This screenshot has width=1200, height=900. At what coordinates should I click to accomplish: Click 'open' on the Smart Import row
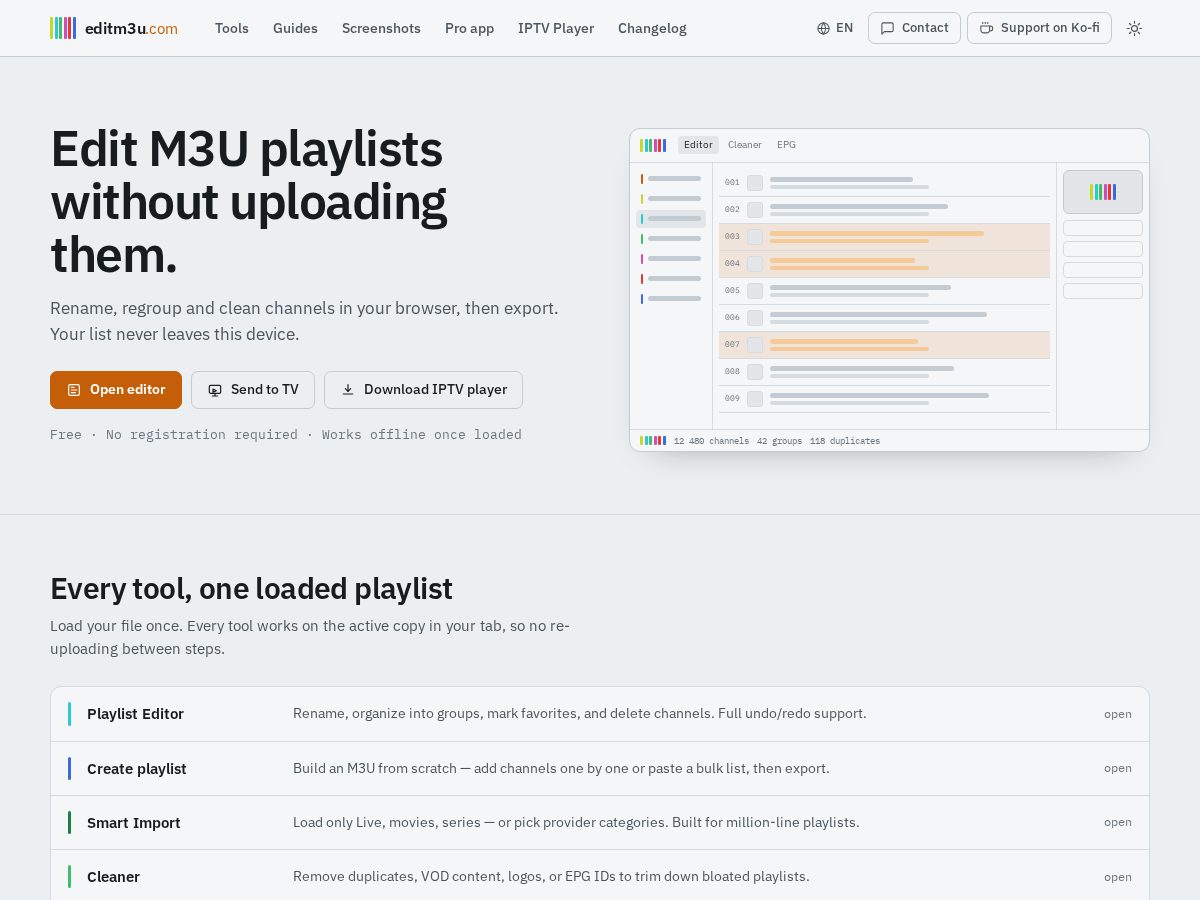(x=1118, y=822)
